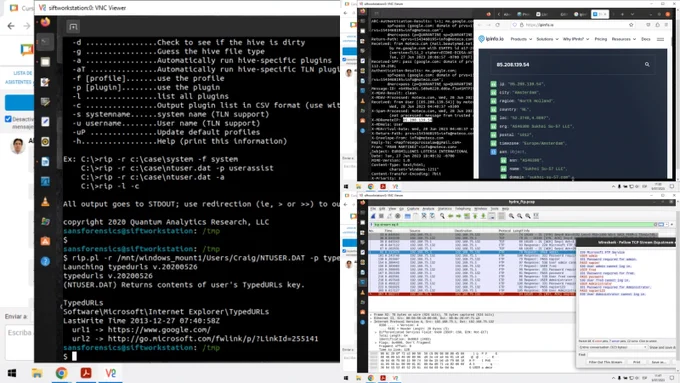
Task: Toggle the Desactivar mensajes checkbox
Action: click(x=8, y=119)
